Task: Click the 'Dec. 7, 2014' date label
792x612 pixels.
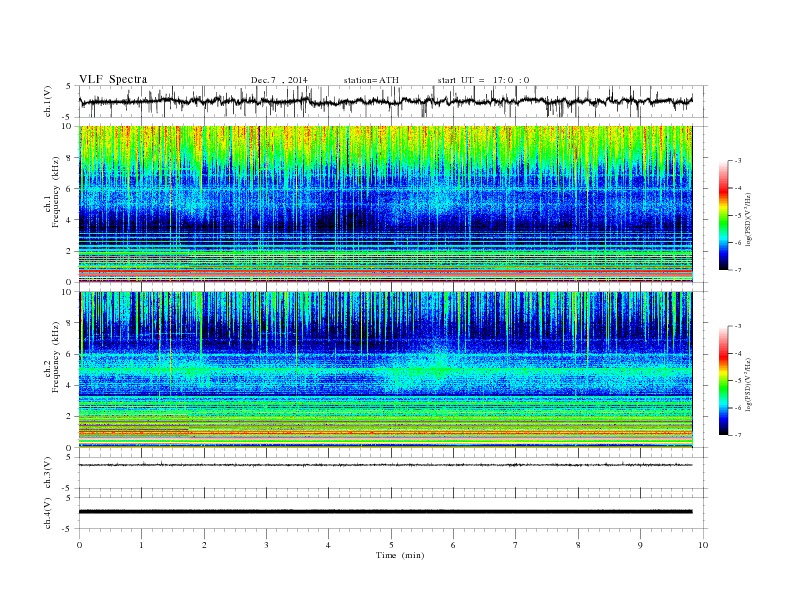Action: (279, 80)
